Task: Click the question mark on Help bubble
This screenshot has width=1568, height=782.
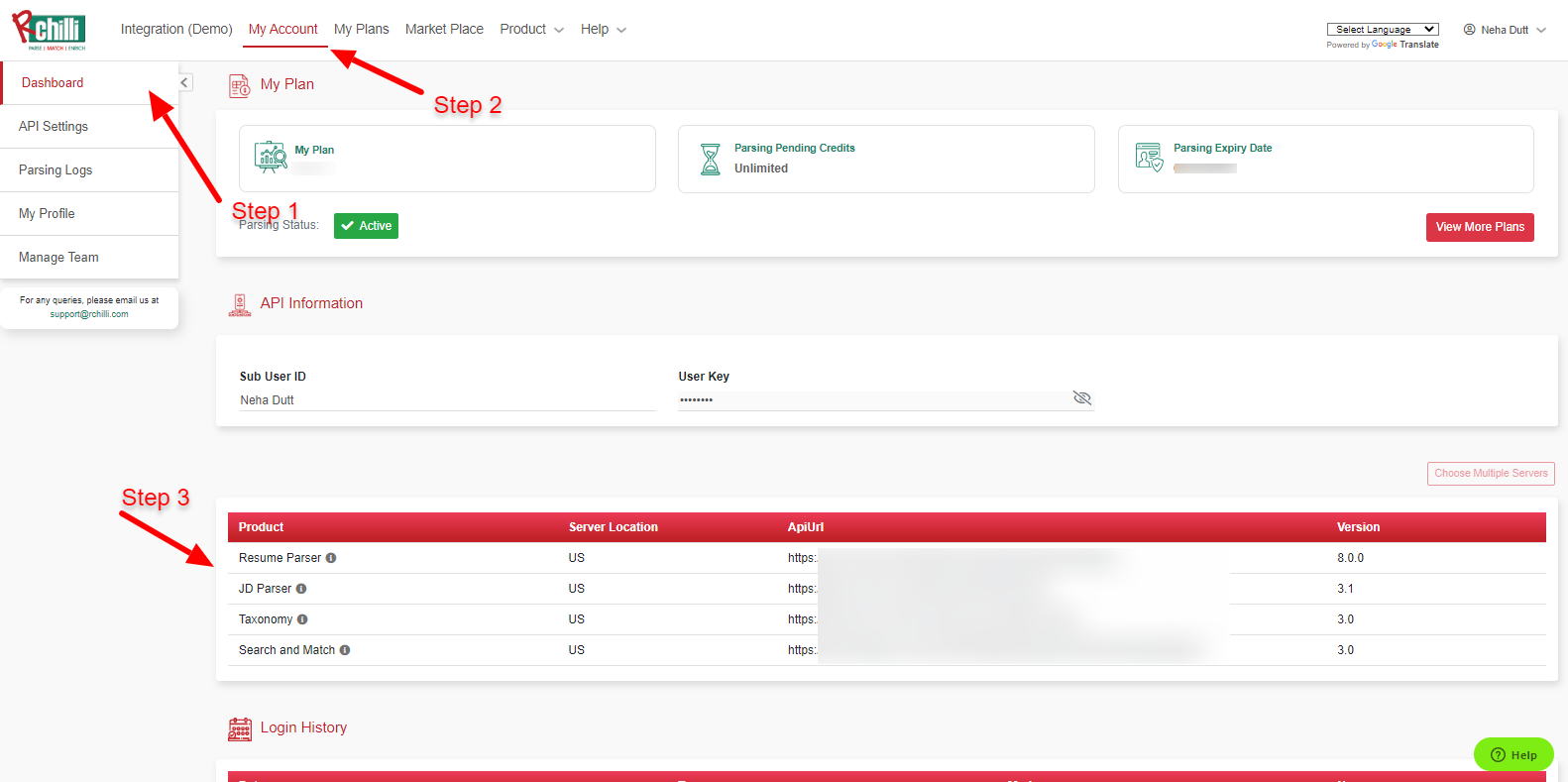Action: (1498, 755)
